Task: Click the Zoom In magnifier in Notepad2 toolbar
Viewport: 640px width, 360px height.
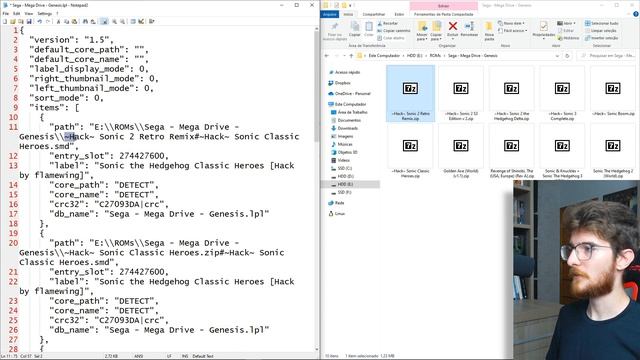Action: coord(115,21)
